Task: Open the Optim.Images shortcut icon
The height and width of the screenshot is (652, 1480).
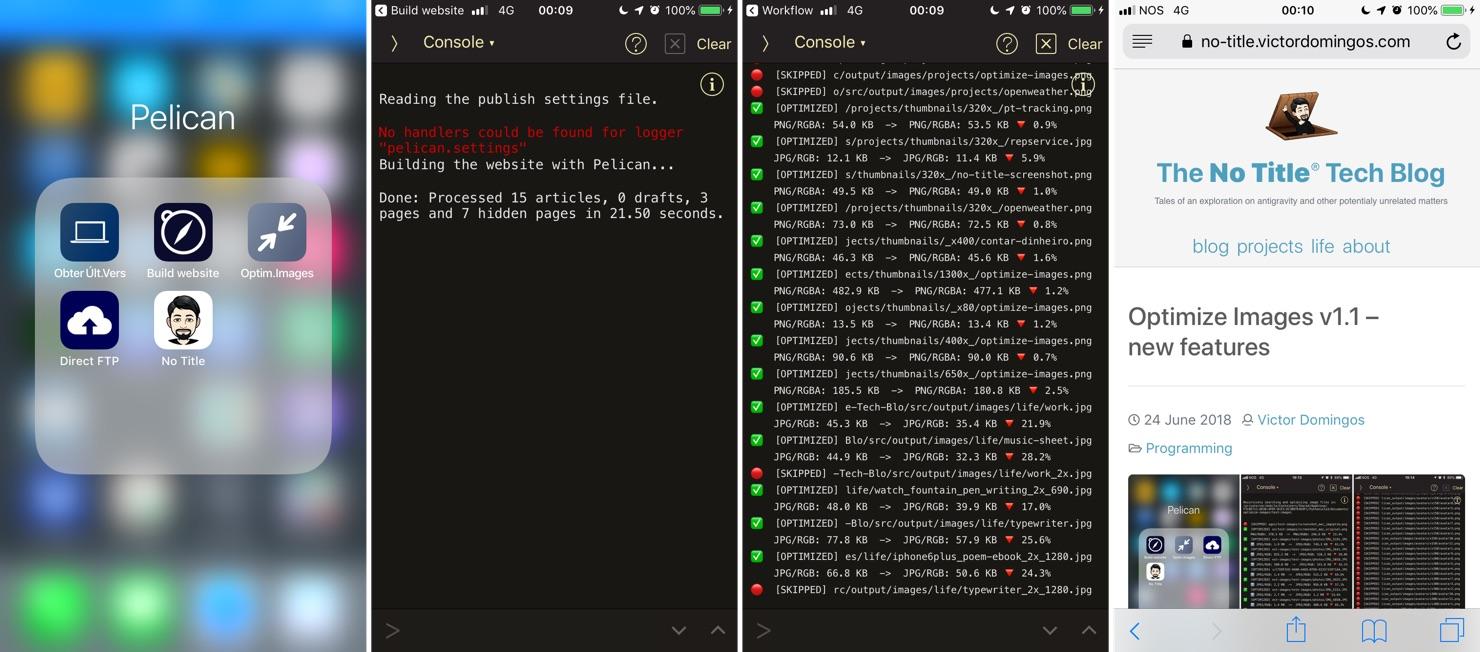Action: pos(277,232)
